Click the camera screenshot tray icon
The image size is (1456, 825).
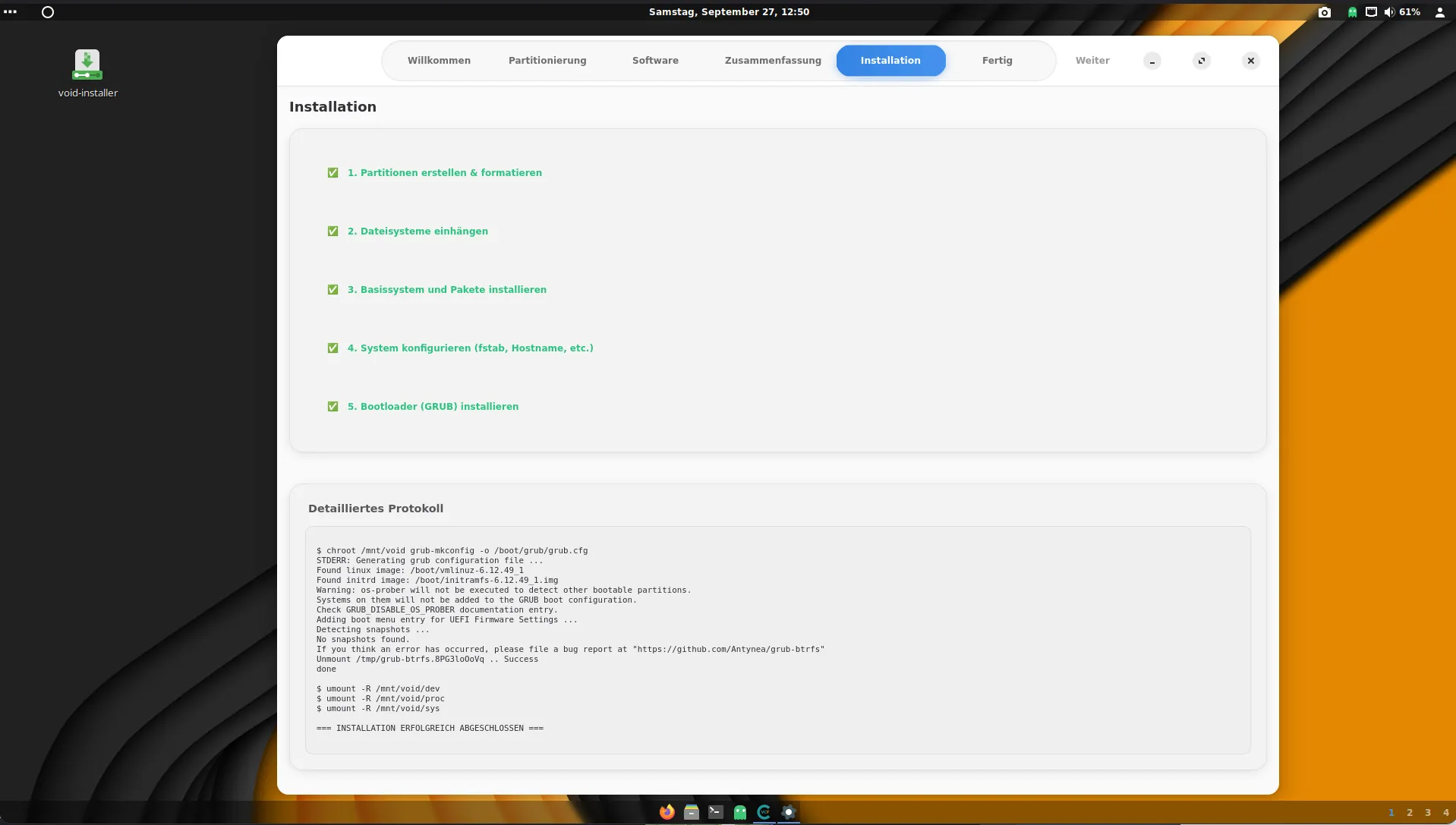[x=1324, y=12]
